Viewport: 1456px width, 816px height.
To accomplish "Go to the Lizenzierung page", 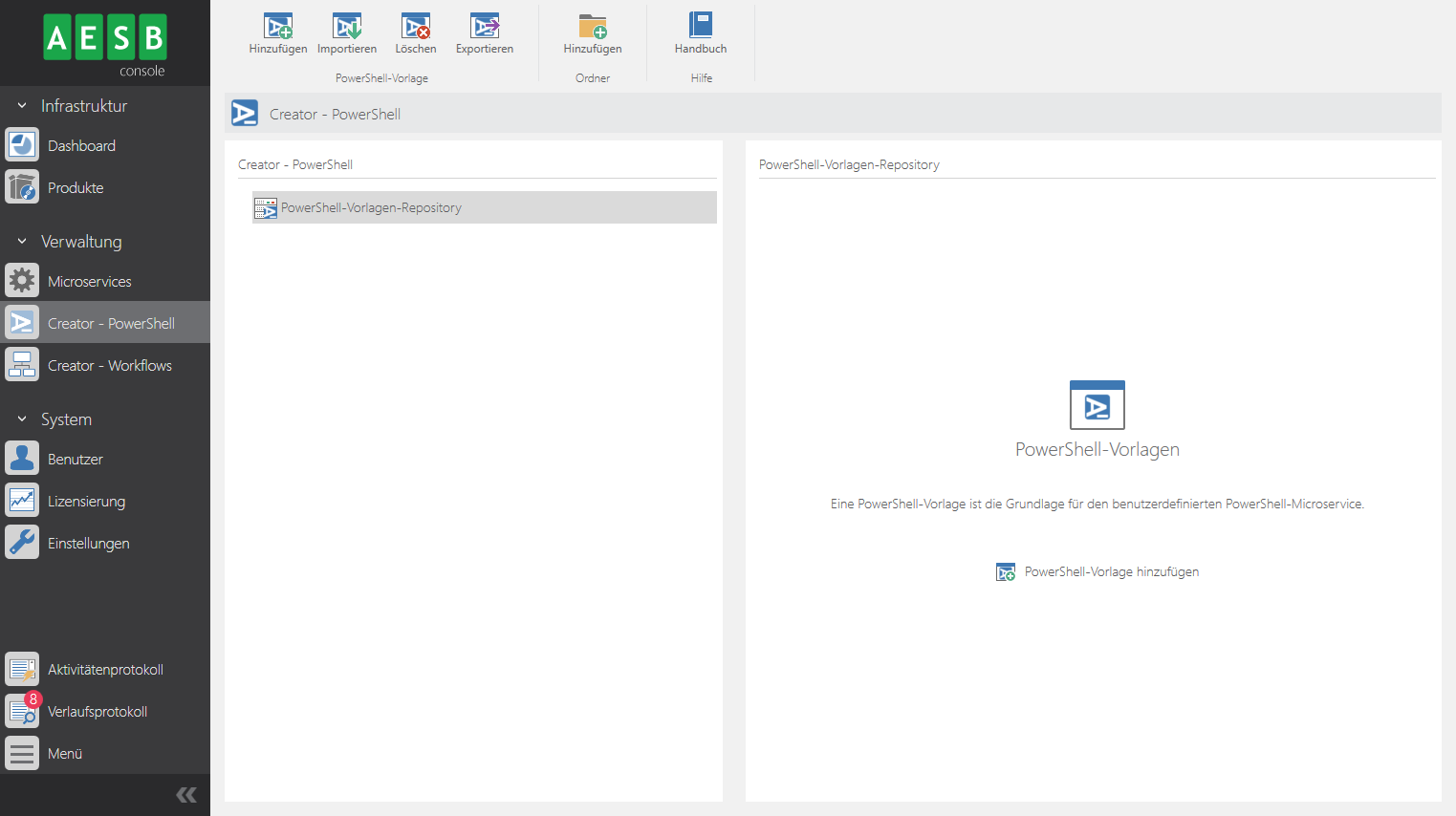I will (x=86, y=502).
